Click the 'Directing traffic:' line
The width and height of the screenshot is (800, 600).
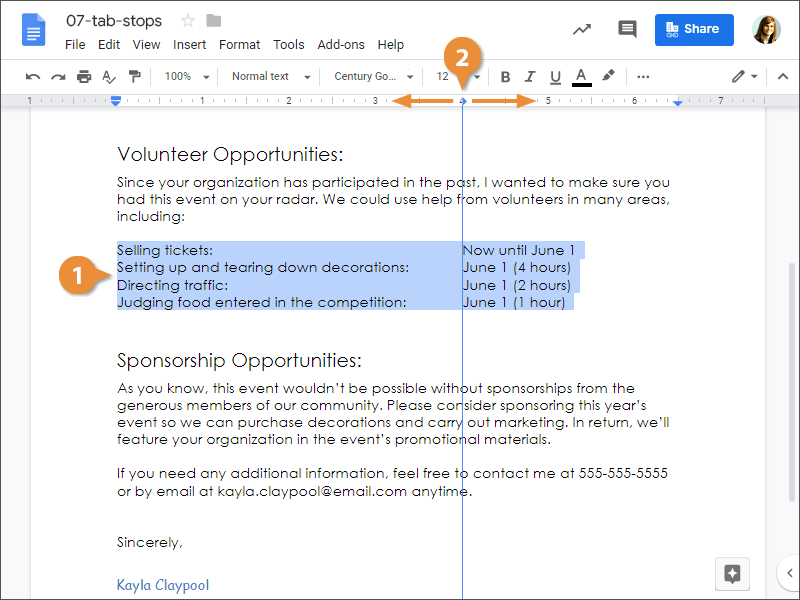coord(172,285)
